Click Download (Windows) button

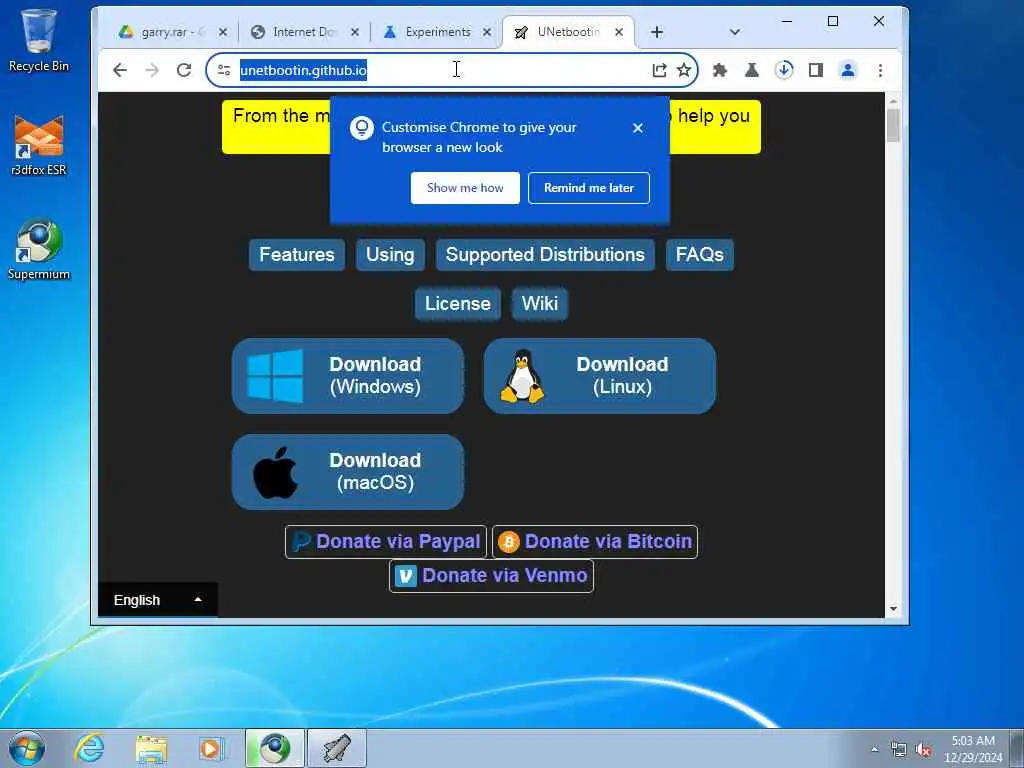348,376
